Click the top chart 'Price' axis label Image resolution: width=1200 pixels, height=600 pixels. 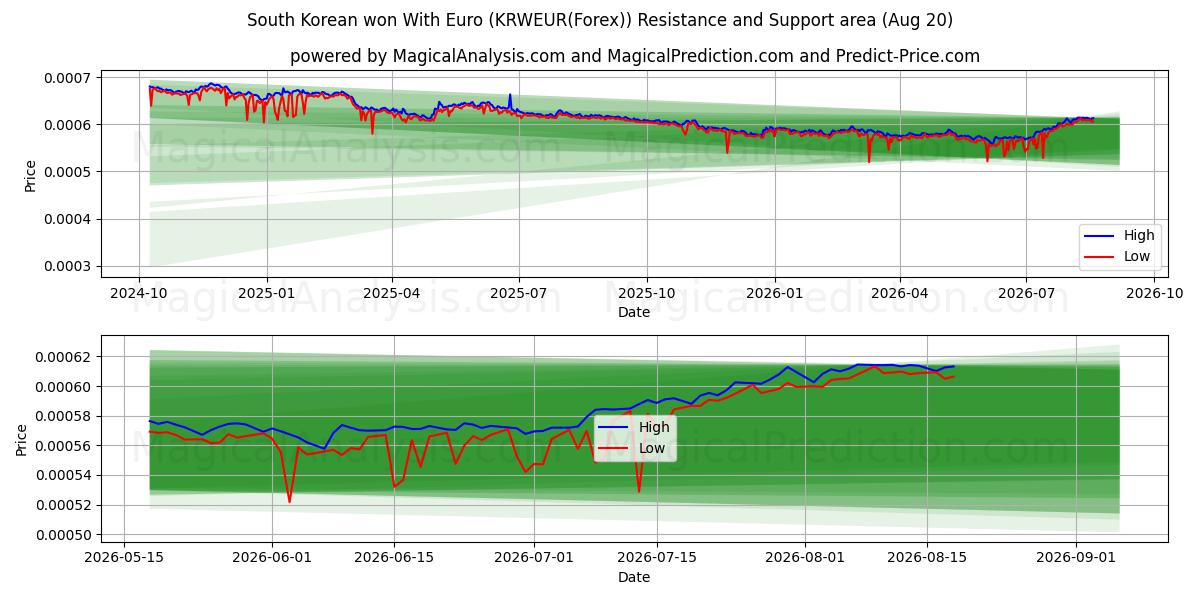[30, 175]
